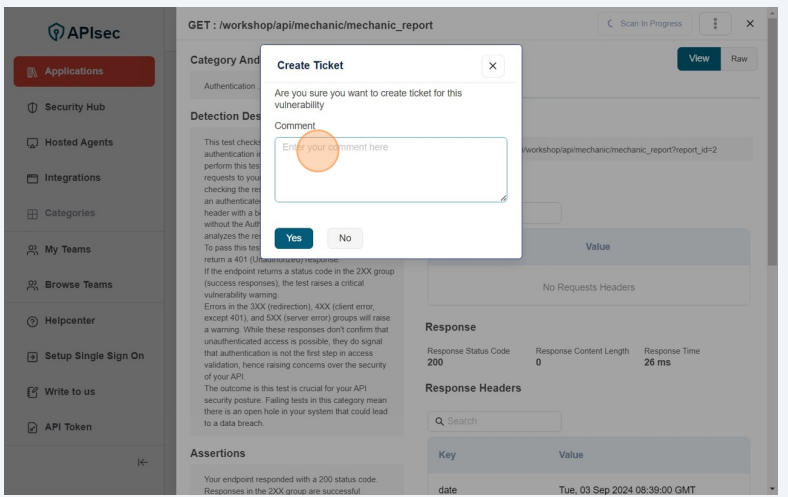Confirm ticket creation with Yes

(x=294, y=238)
